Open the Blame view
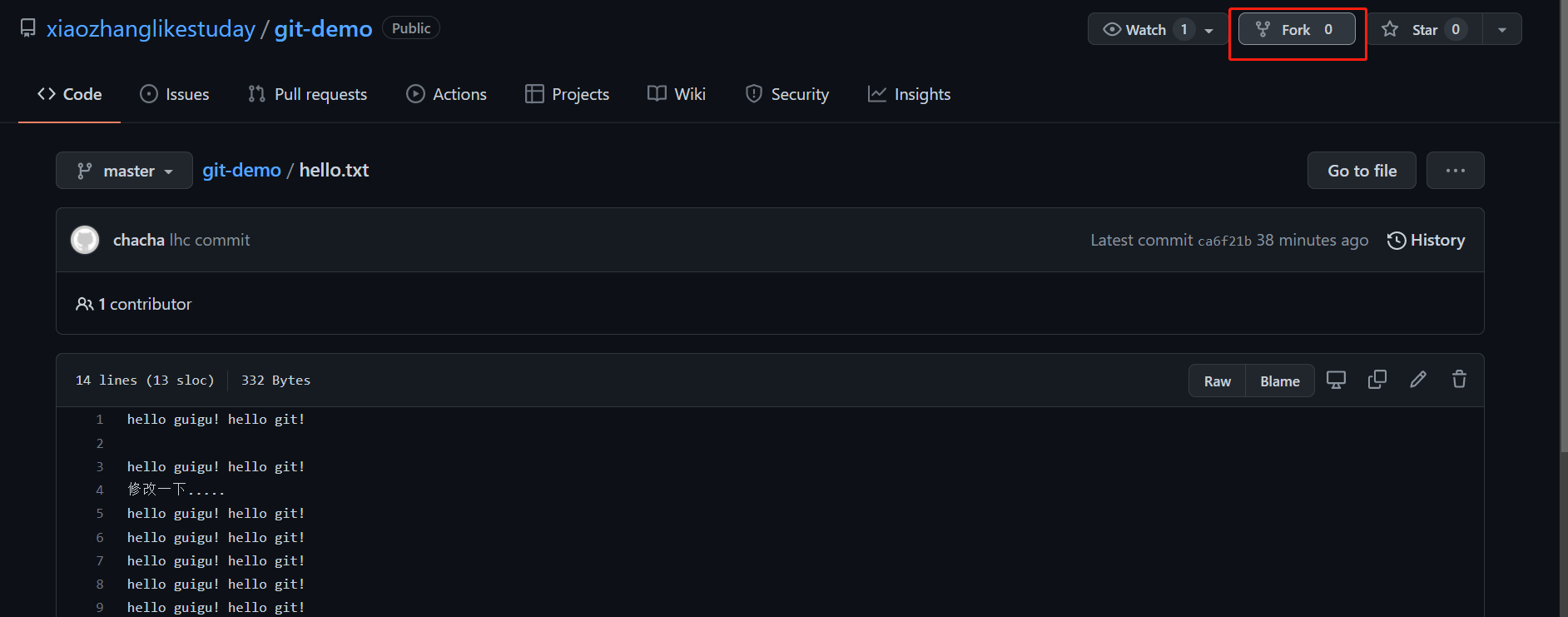The image size is (1568, 617). pos(1279,381)
